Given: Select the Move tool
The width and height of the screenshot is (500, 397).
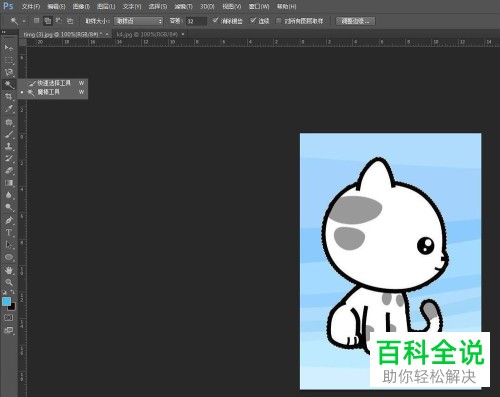Looking at the screenshot, I should (x=9, y=47).
